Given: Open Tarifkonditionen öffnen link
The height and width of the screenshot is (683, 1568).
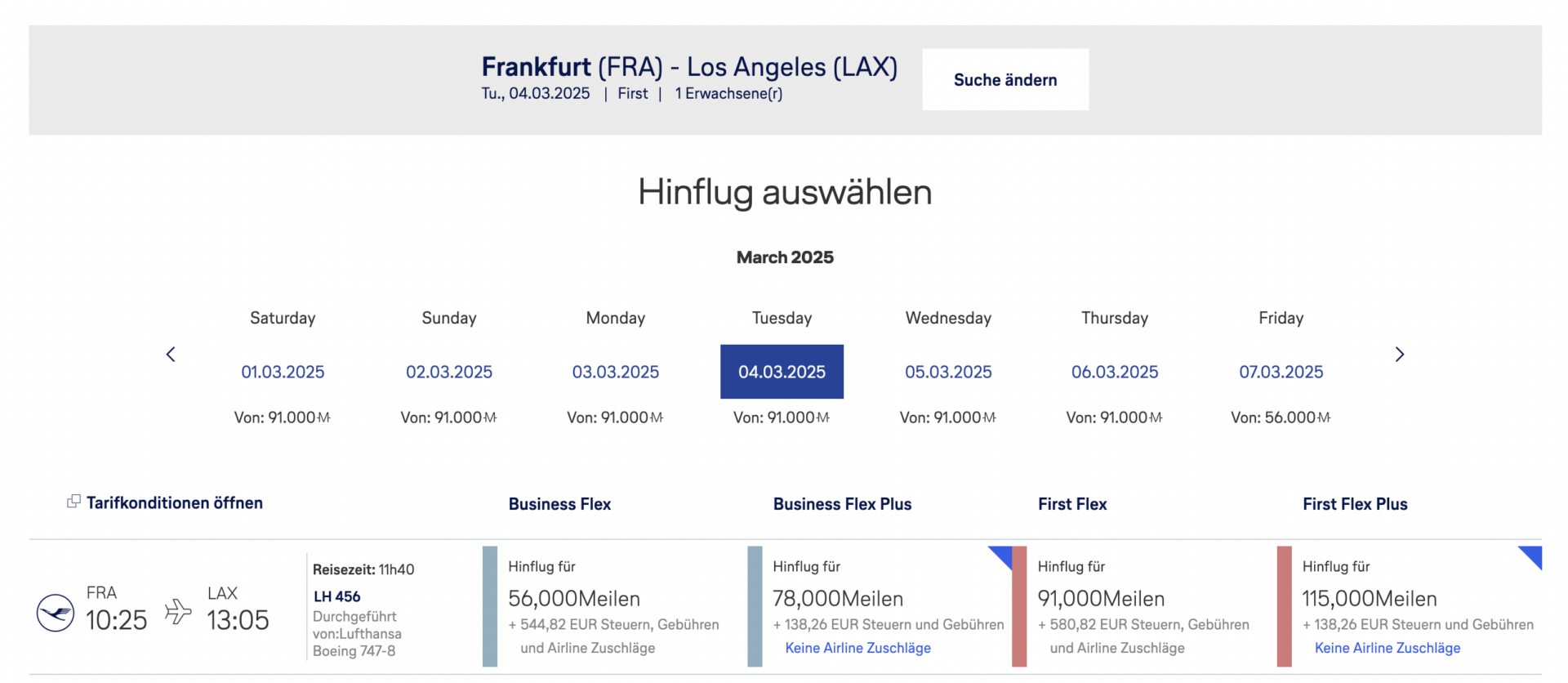Looking at the screenshot, I should point(174,503).
